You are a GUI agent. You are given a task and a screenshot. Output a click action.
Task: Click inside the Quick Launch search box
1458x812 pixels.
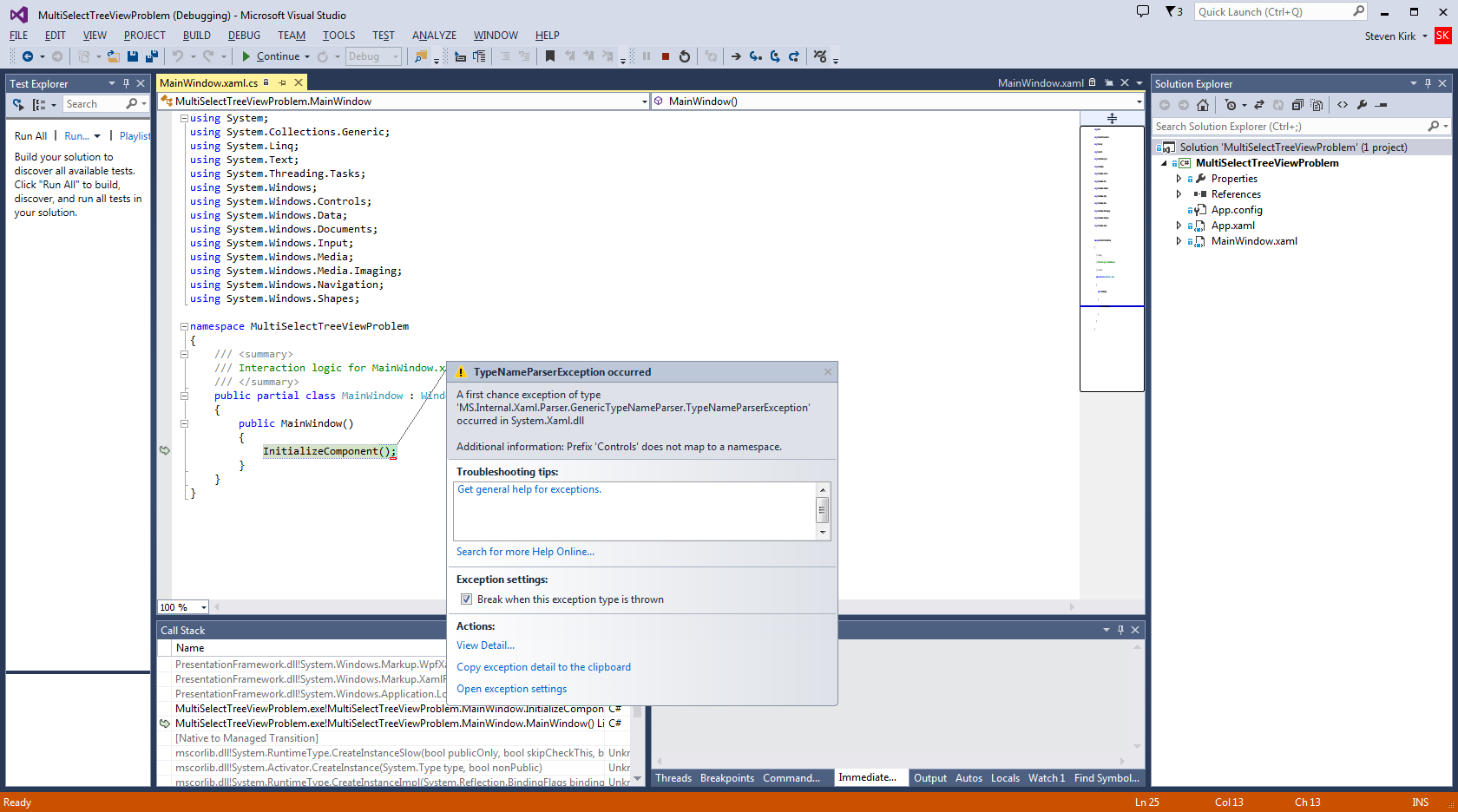coord(1272,12)
